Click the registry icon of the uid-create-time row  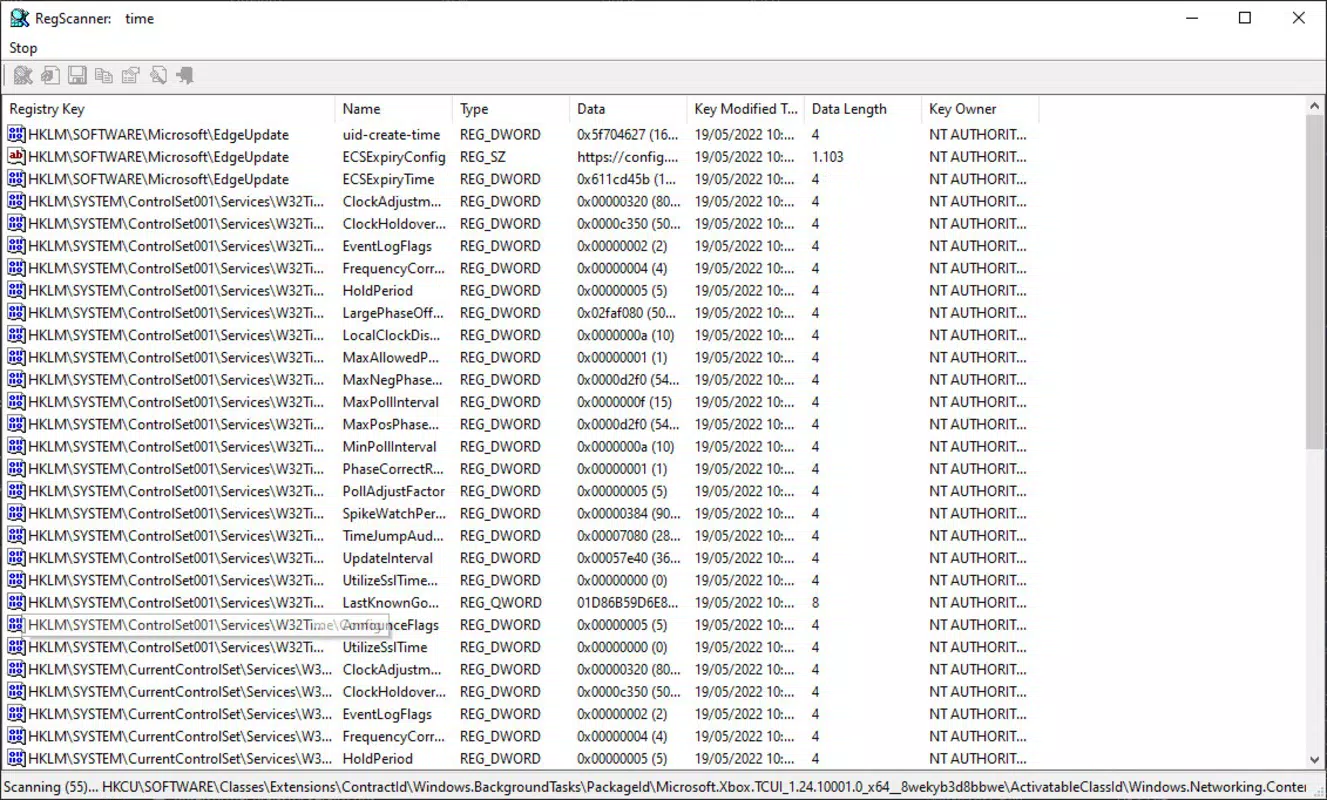[16, 135]
